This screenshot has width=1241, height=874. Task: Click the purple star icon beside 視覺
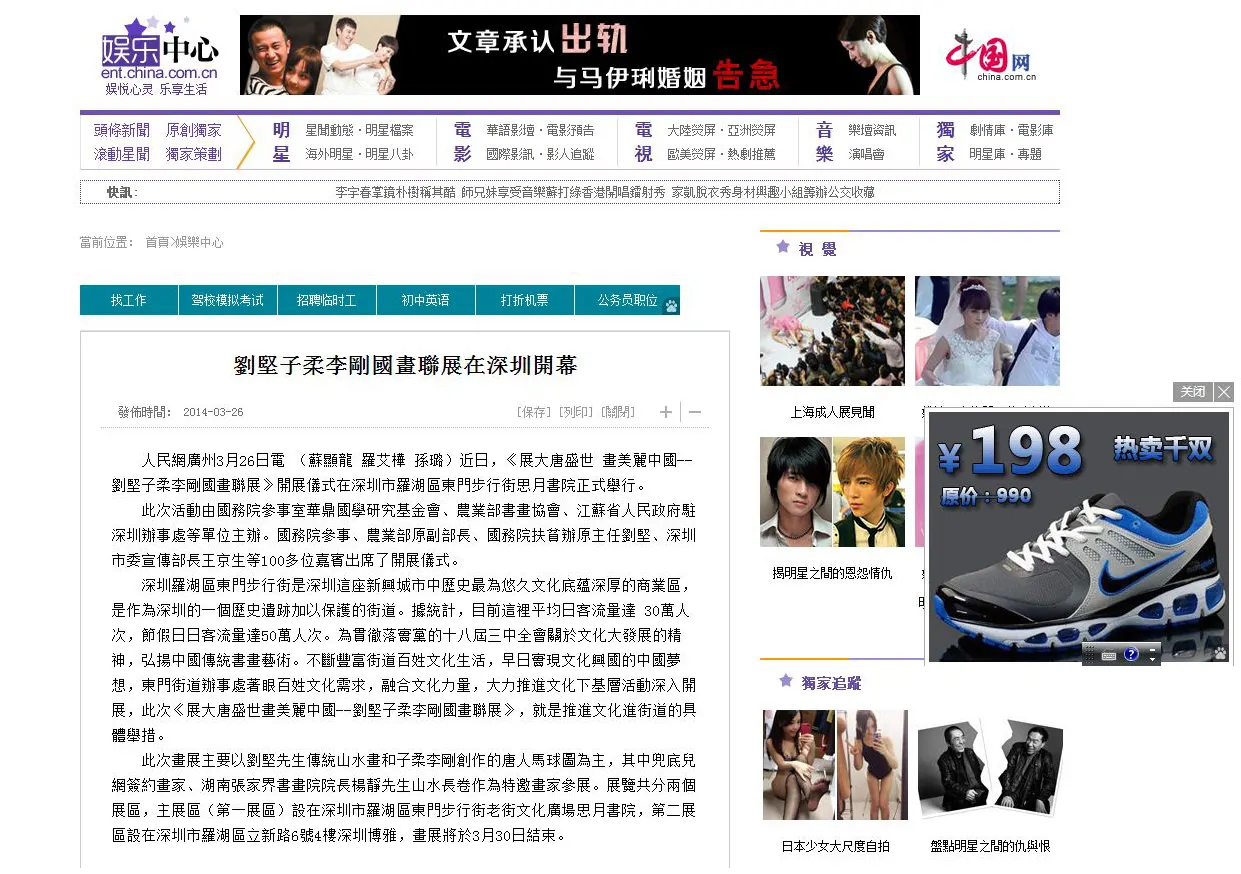tap(783, 247)
